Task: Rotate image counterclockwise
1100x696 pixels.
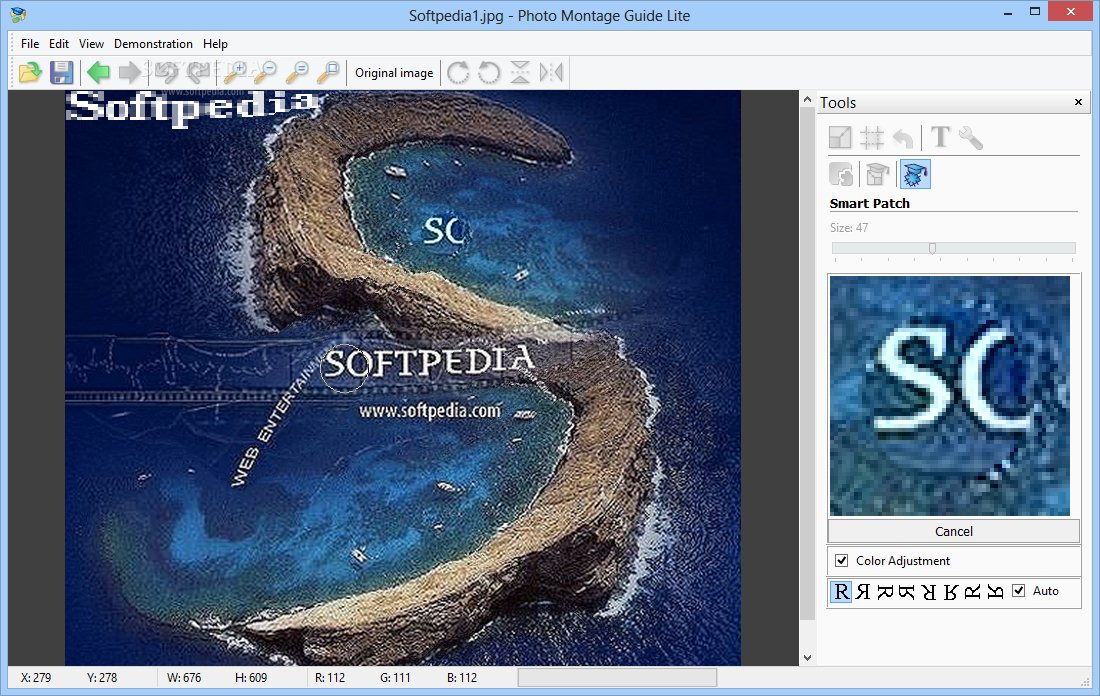Action: point(489,72)
